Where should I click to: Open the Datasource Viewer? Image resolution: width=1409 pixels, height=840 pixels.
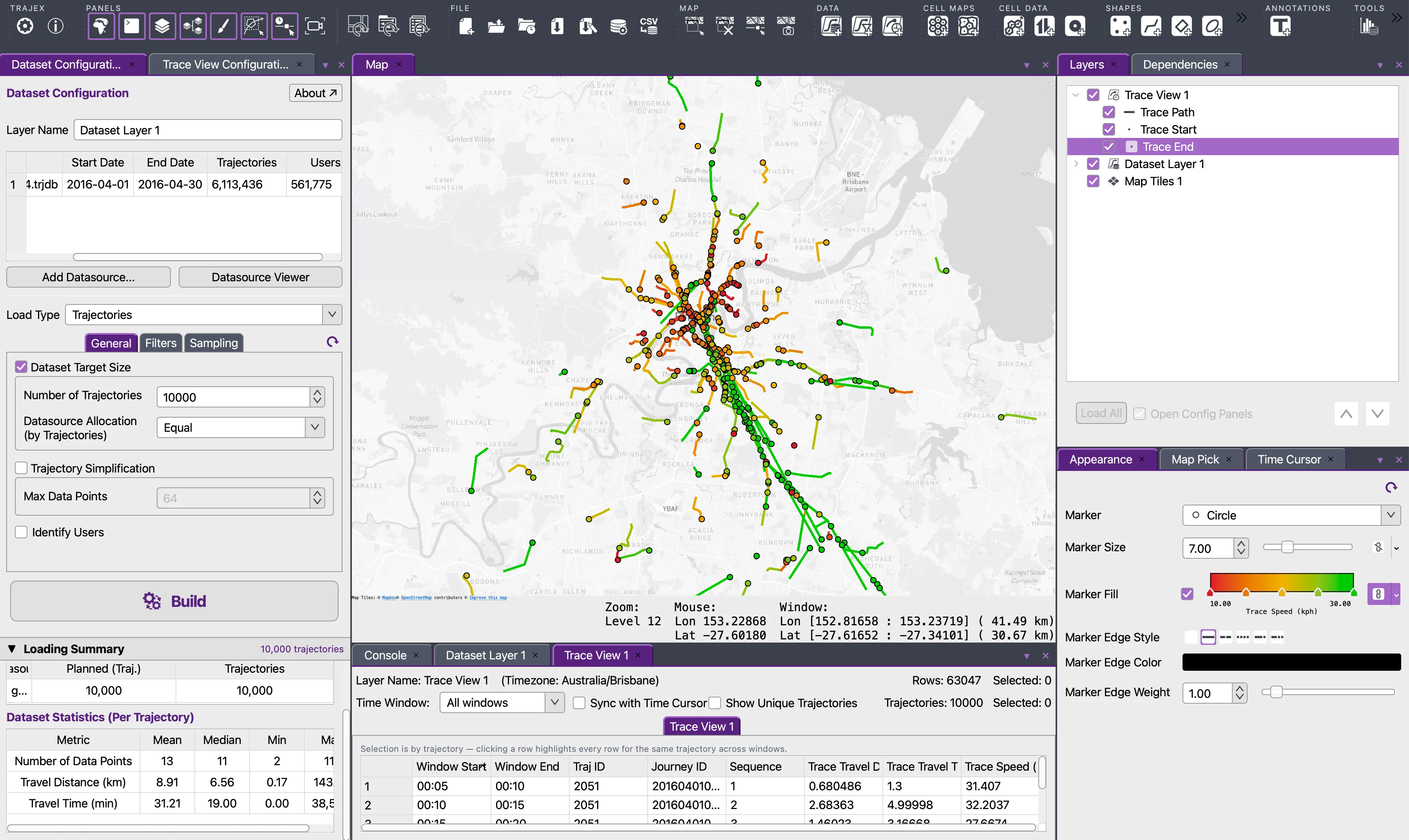point(261,277)
